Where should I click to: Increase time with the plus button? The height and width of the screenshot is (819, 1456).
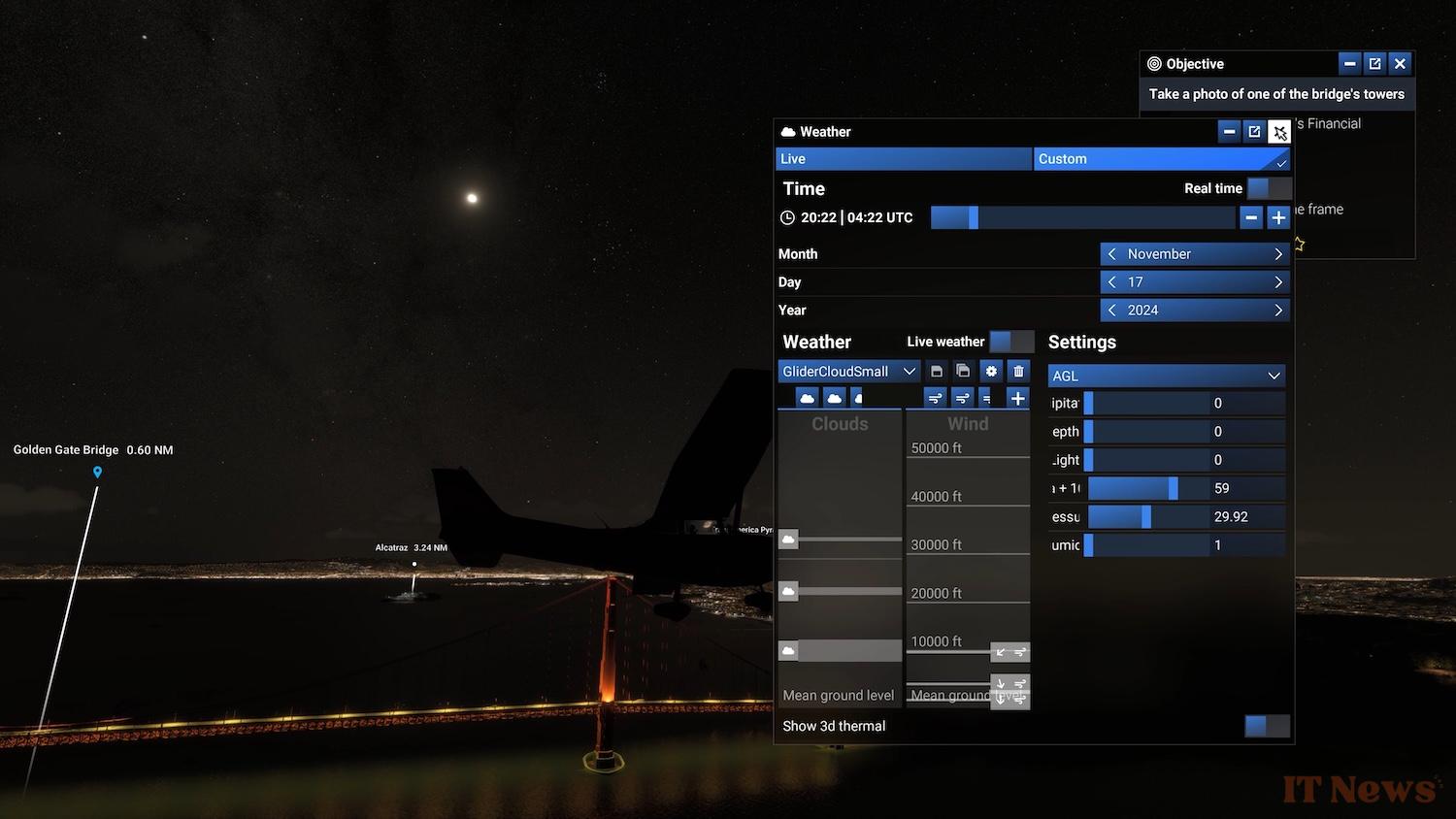(1278, 218)
